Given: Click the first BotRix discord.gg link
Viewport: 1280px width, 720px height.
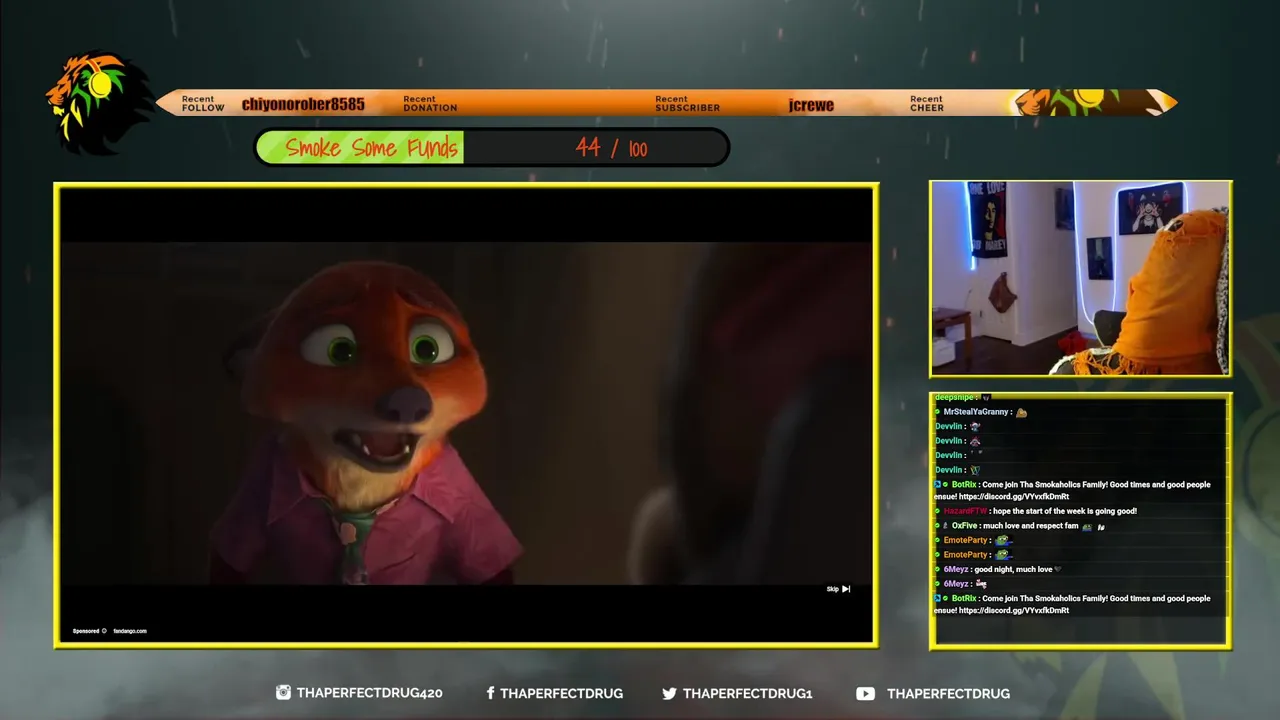Looking at the screenshot, I should pyautogui.click(x=1014, y=497).
